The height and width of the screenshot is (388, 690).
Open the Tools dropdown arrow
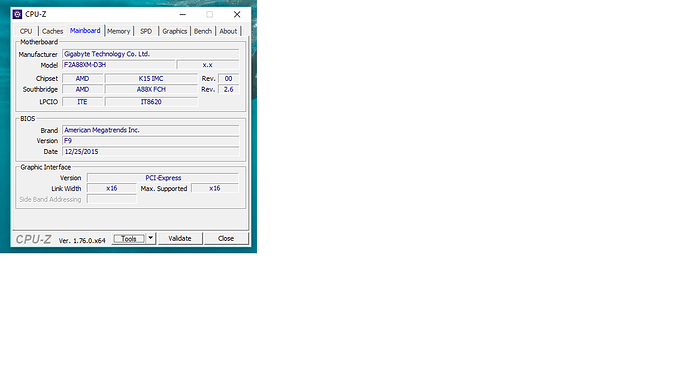[150, 238]
